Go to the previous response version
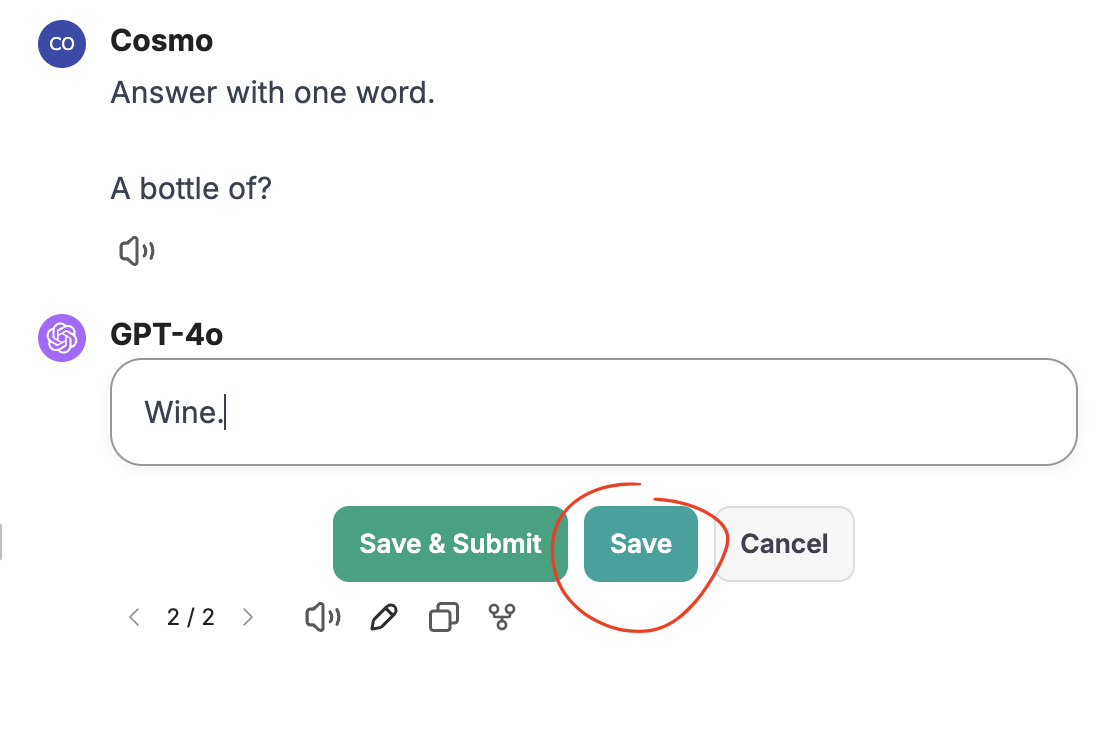1098x736 pixels. point(134,618)
